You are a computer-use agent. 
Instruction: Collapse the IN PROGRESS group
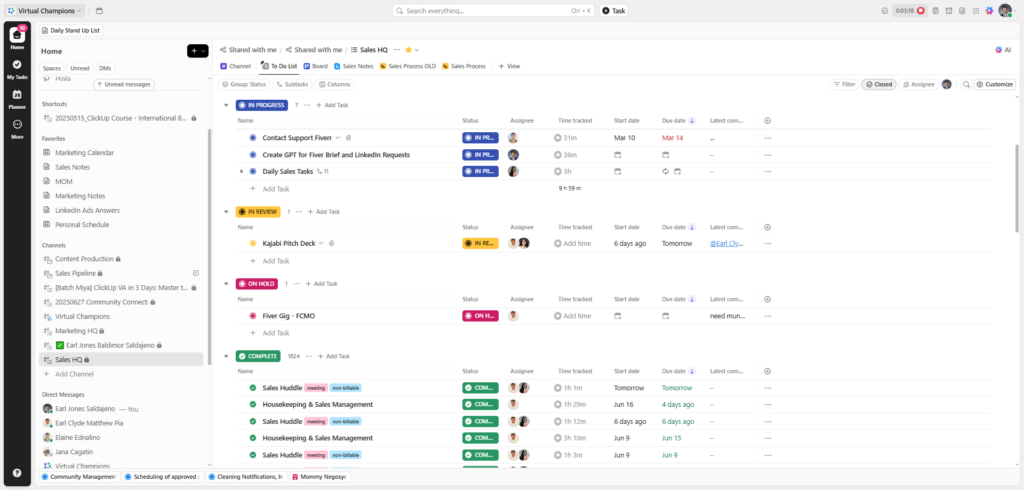pyautogui.click(x=227, y=105)
